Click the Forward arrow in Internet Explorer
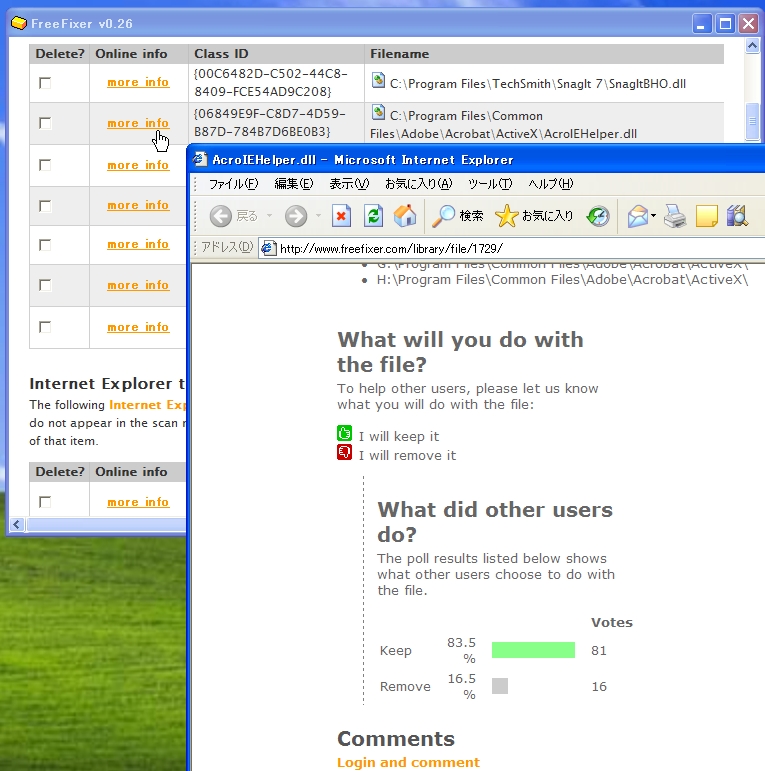Image resolution: width=765 pixels, height=771 pixels. 296,216
